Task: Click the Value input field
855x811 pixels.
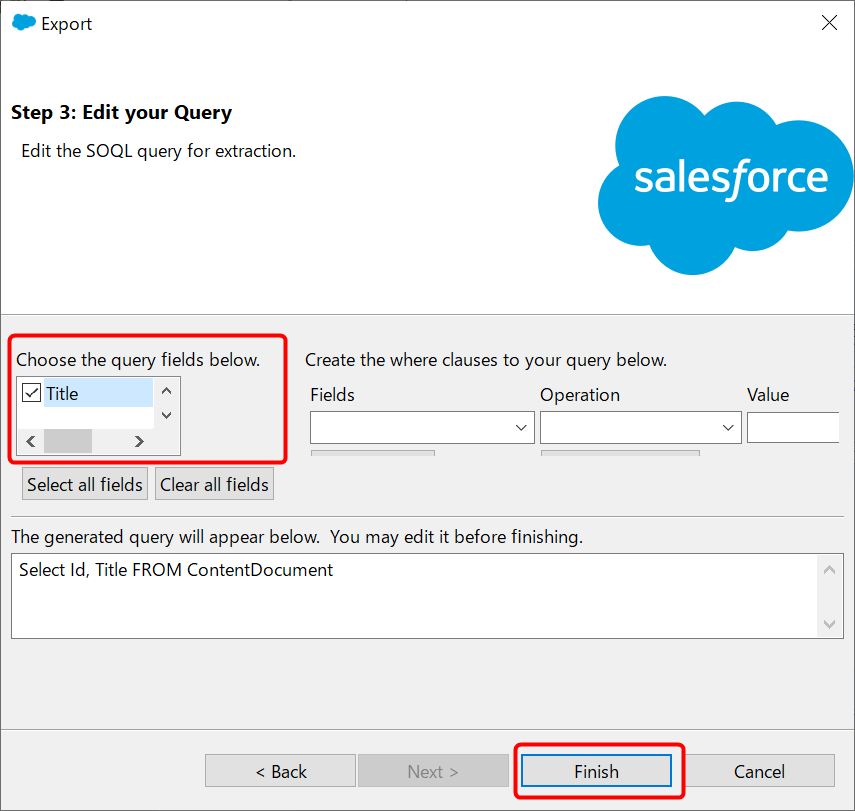Action: coord(793,428)
